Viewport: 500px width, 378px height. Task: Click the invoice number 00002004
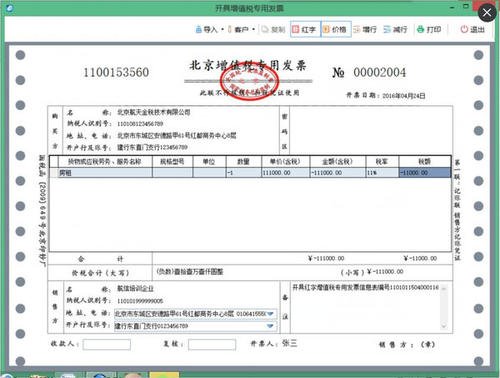380,72
